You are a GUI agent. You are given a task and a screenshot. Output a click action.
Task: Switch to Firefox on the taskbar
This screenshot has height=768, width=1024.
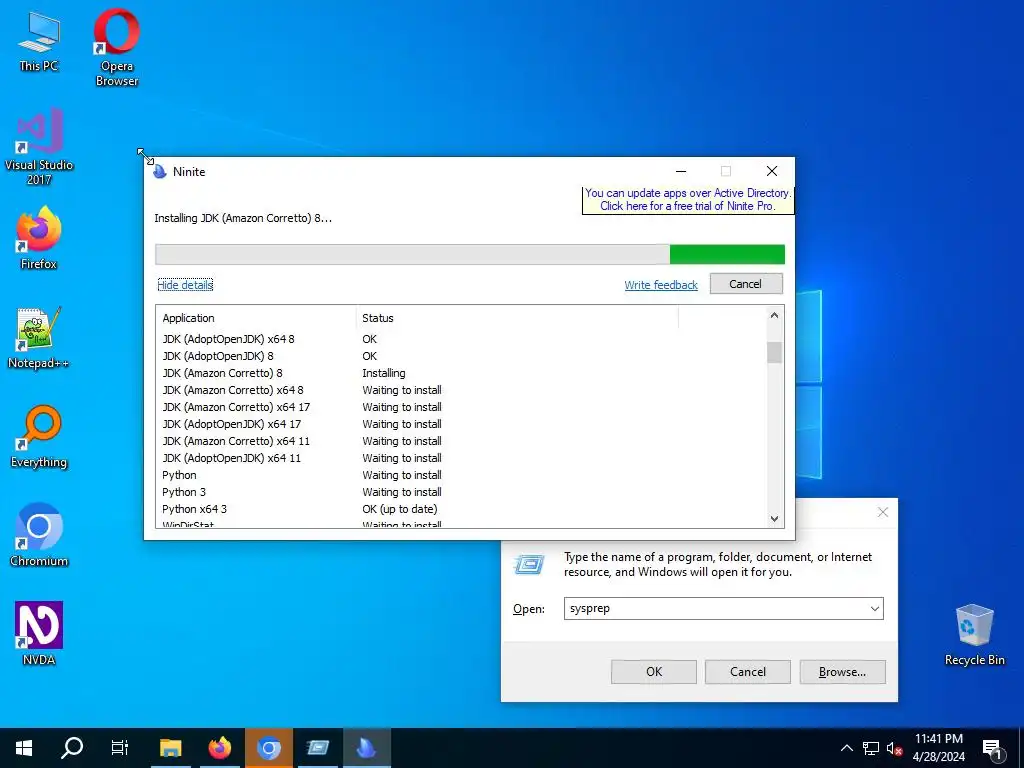220,748
